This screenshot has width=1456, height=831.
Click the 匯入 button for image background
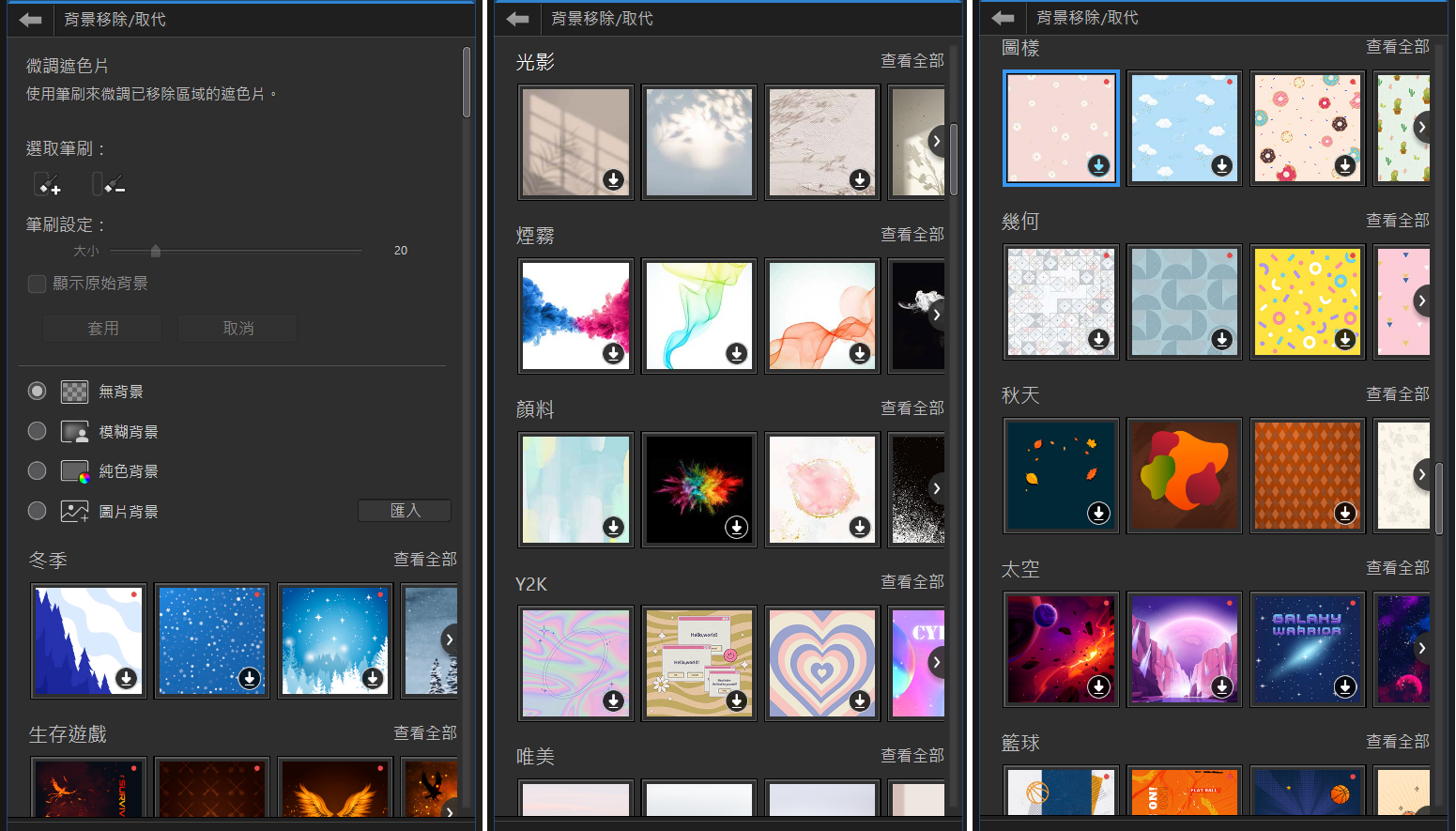[x=405, y=511]
